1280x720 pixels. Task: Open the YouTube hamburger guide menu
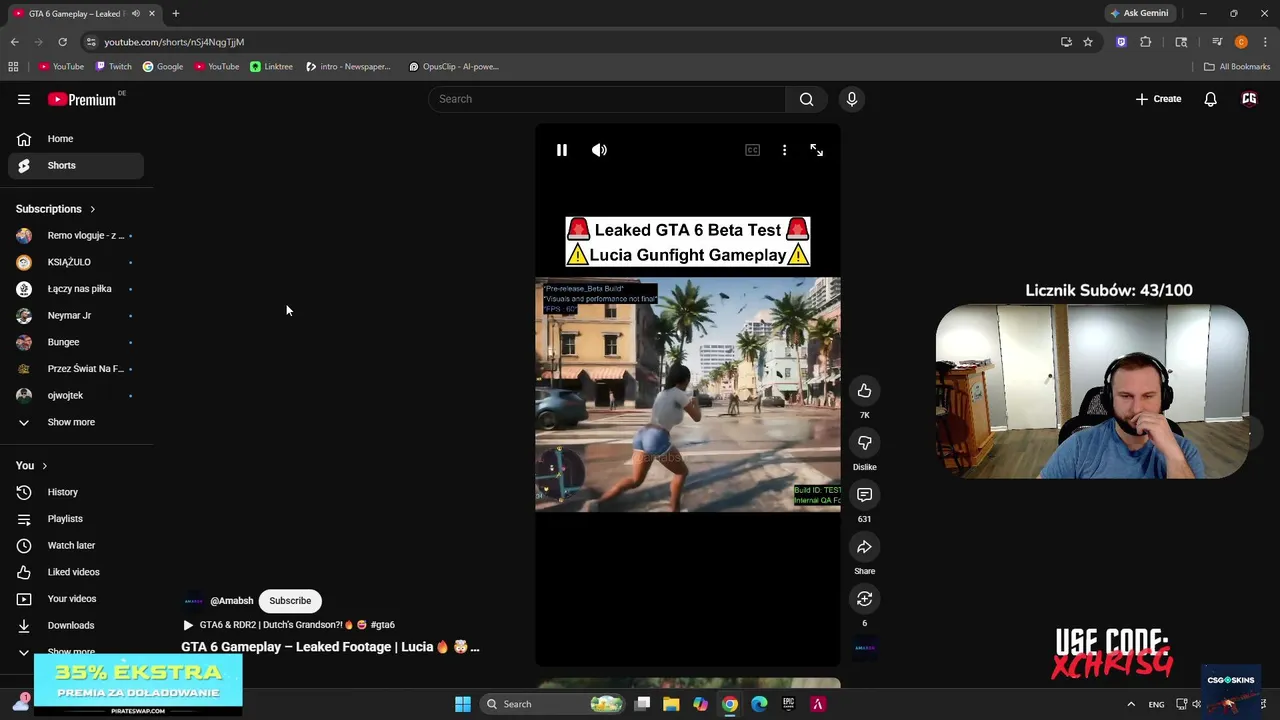24,99
